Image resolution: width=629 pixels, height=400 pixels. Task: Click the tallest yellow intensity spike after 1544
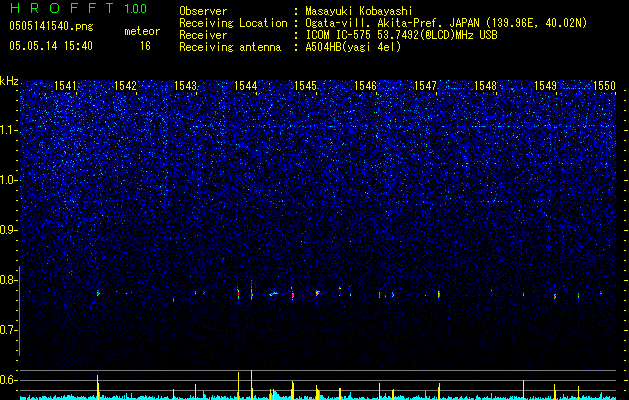click(x=252, y=384)
